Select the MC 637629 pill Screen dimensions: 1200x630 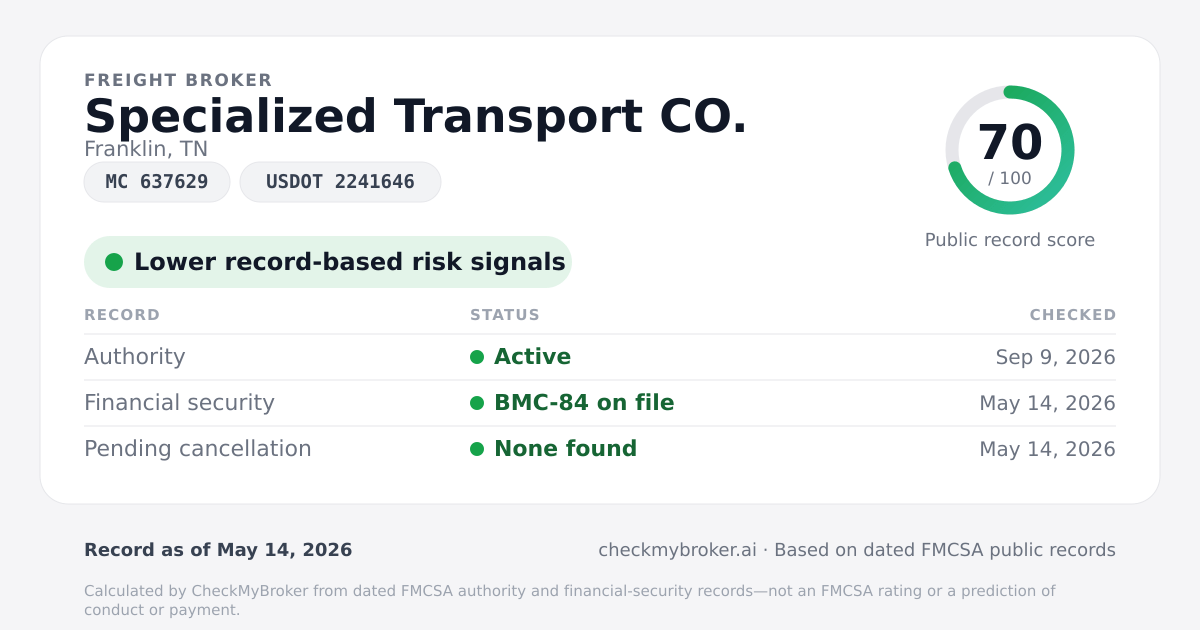tap(157, 182)
